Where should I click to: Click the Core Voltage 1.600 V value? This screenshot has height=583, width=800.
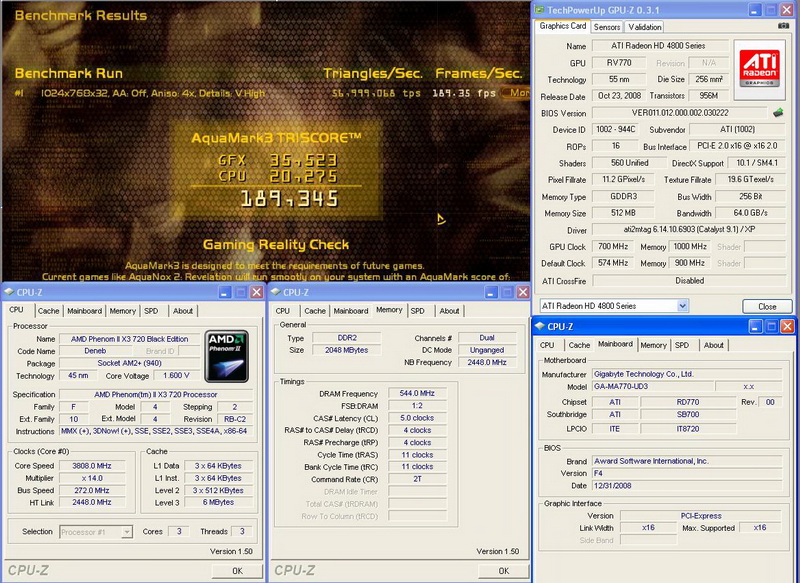176,375
